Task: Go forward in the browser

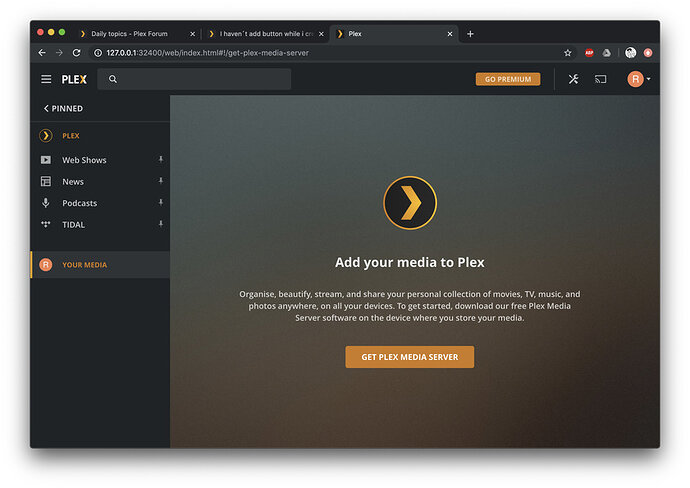Action: pyautogui.click(x=59, y=53)
